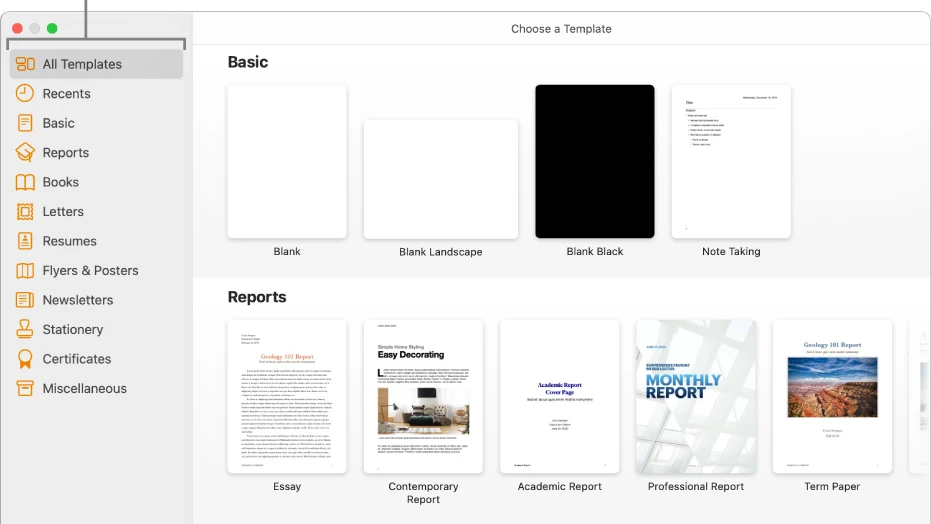The height and width of the screenshot is (524, 931).
Task: Select Flyers & Posters label in sidebar
Action: [x=90, y=271]
